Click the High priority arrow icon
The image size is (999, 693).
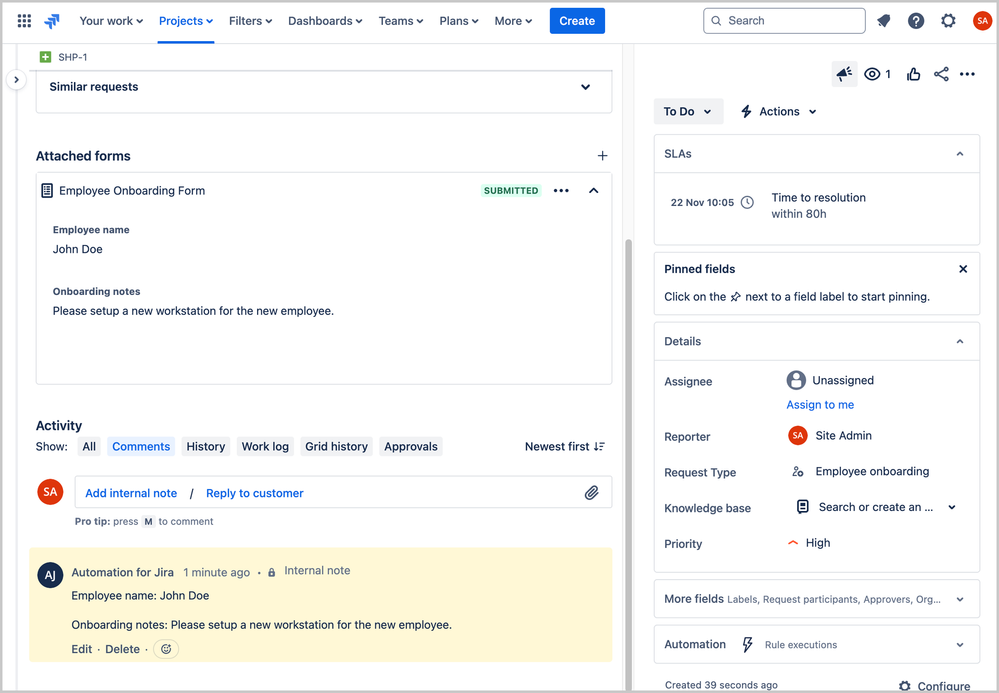(x=793, y=543)
